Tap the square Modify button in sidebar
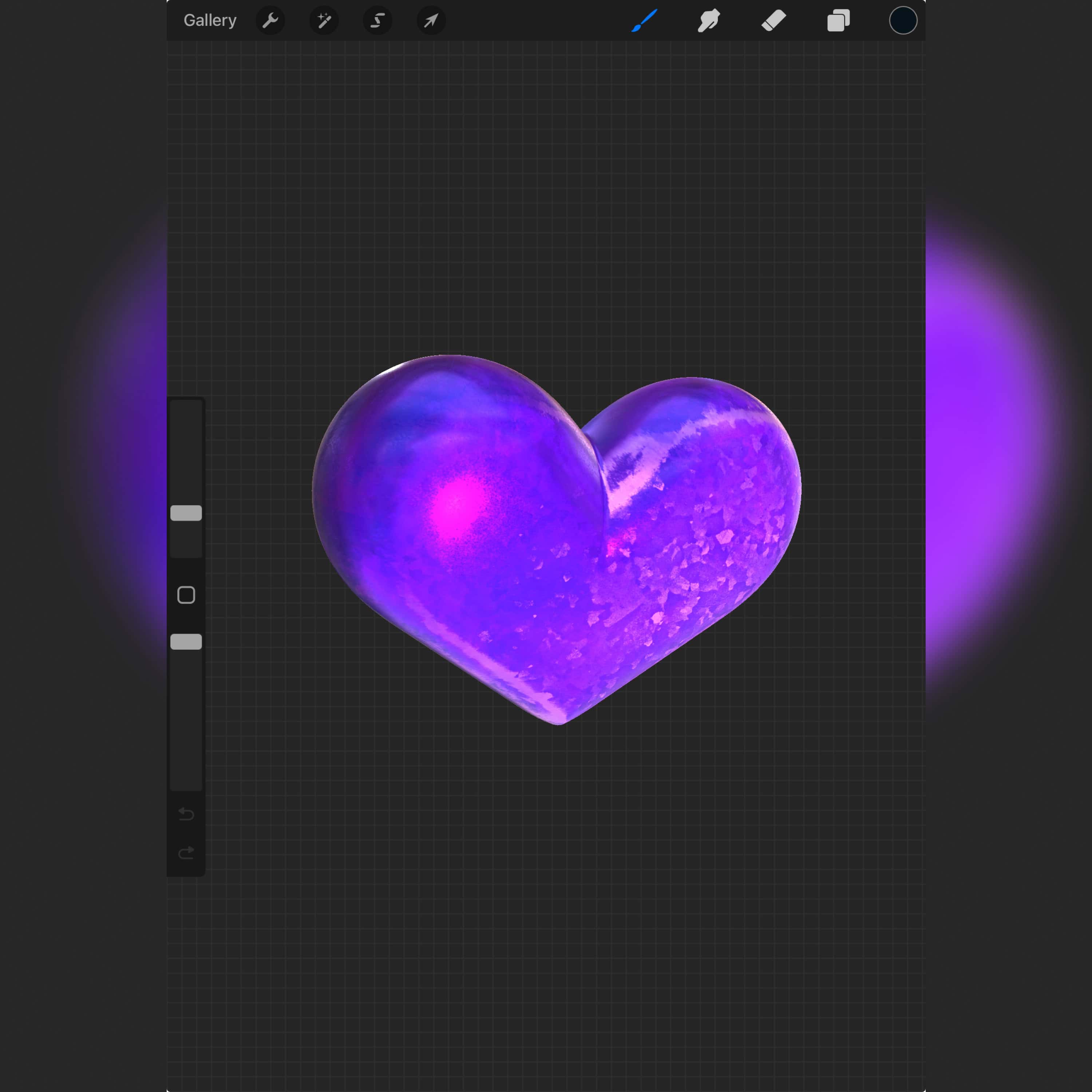This screenshot has height=1092, width=1092. (186, 595)
